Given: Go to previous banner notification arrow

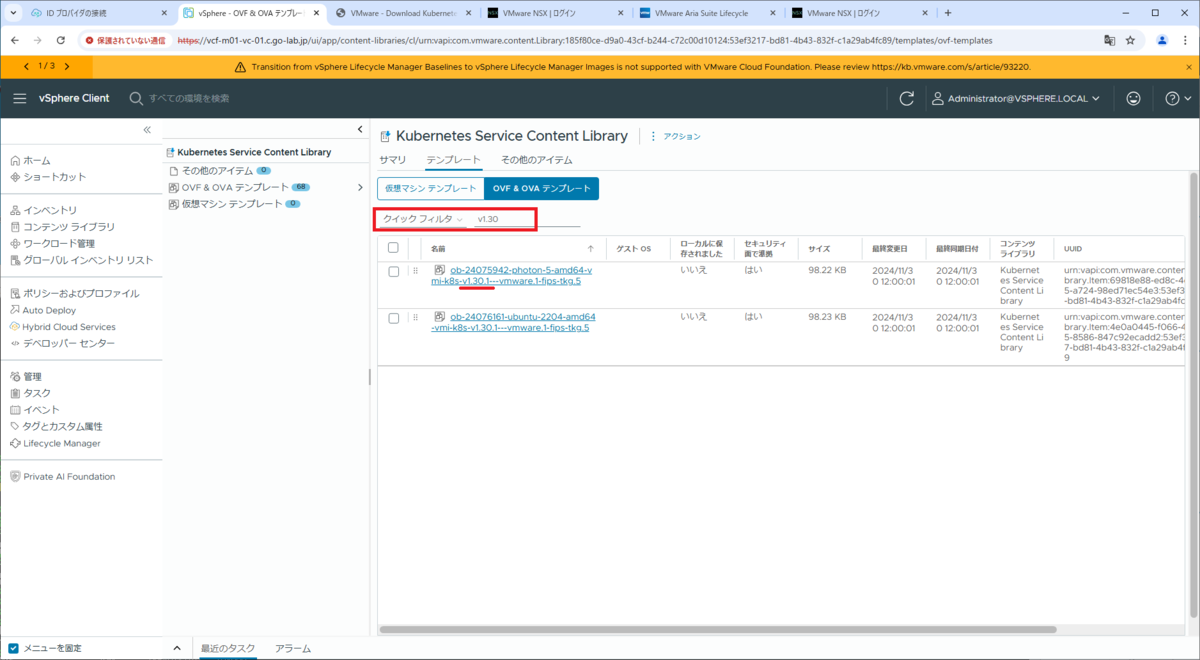Looking at the screenshot, I should (26, 66).
